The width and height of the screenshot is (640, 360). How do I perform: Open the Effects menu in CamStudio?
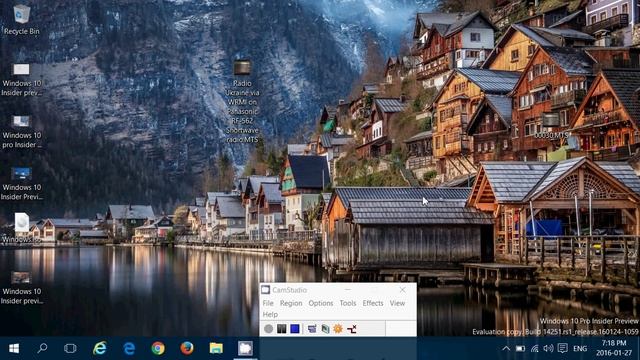pos(373,303)
